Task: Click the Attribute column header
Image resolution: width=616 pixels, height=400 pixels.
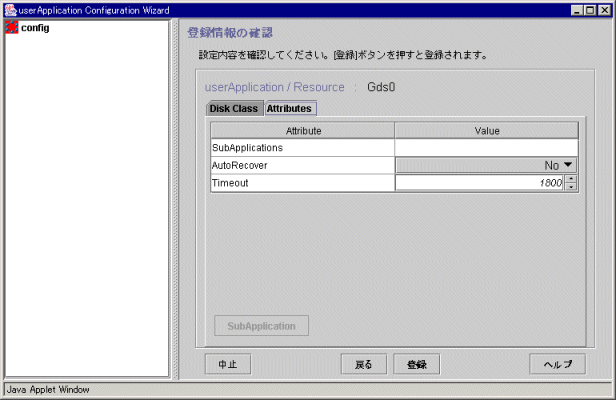Action: [302, 130]
